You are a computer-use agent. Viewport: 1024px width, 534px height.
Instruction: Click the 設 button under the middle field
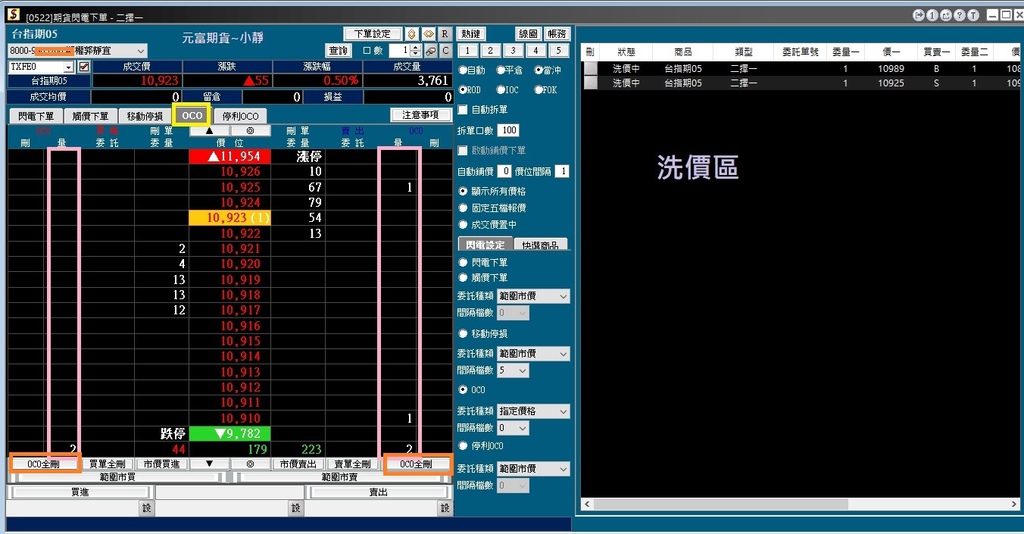click(x=296, y=508)
